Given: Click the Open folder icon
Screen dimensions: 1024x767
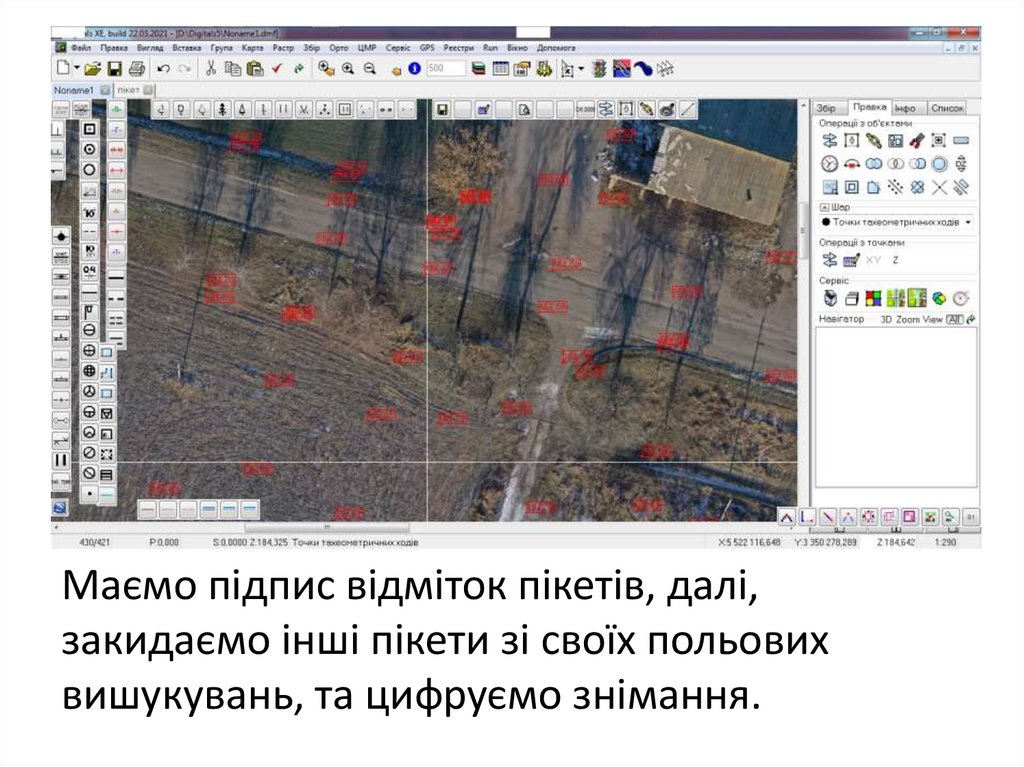Looking at the screenshot, I should tap(92, 68).
